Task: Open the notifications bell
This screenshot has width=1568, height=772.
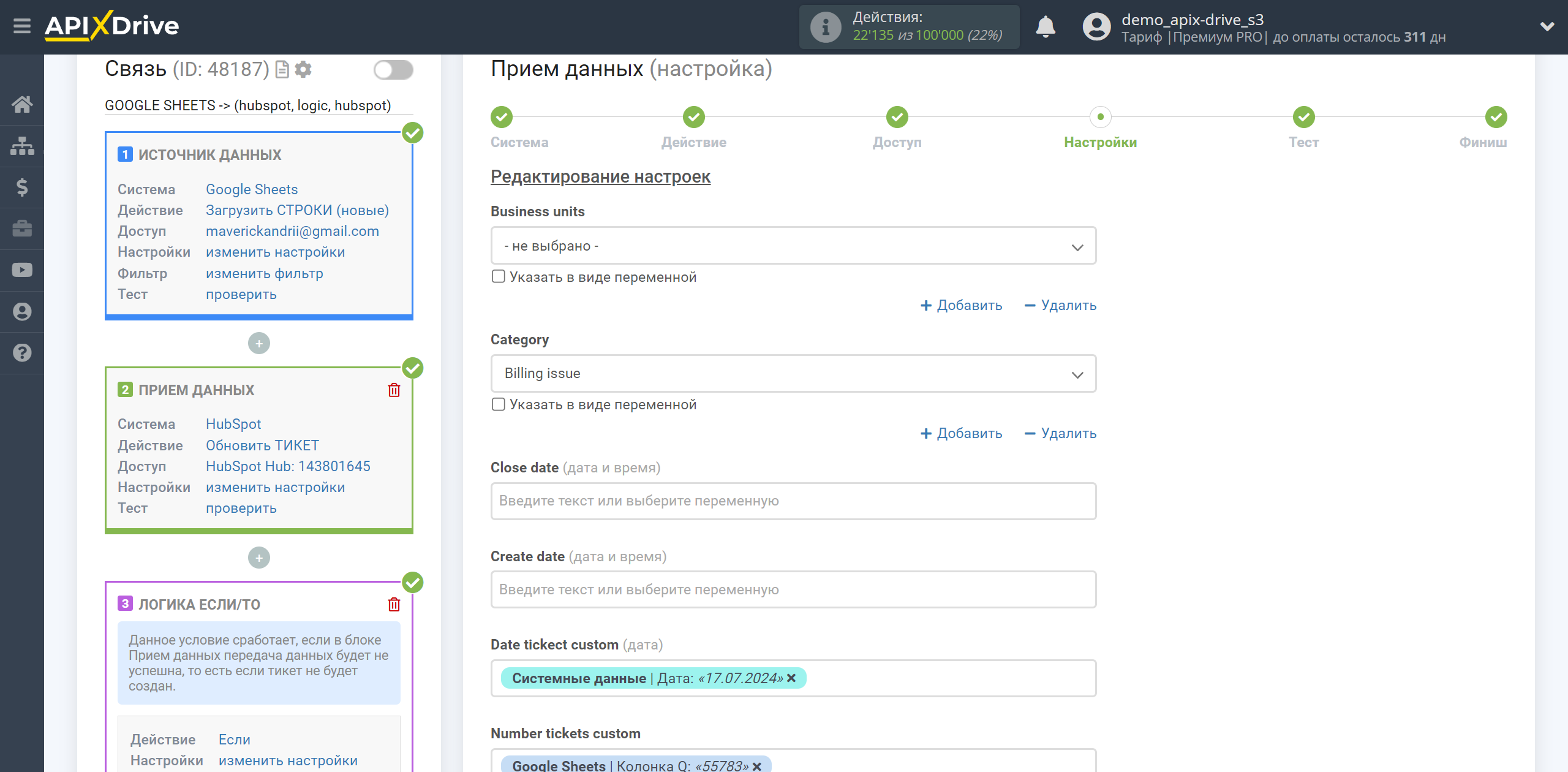Action: [1046, 27]
